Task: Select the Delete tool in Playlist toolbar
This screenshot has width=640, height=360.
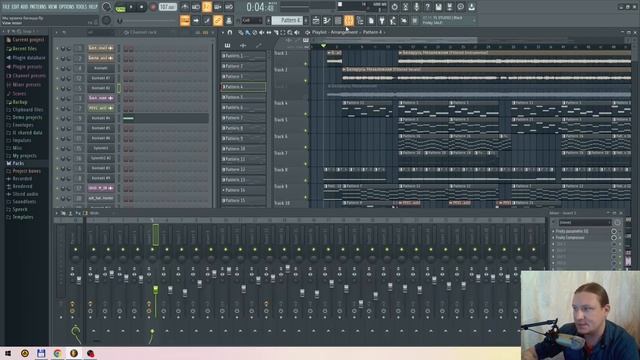Action: (255, 32)
